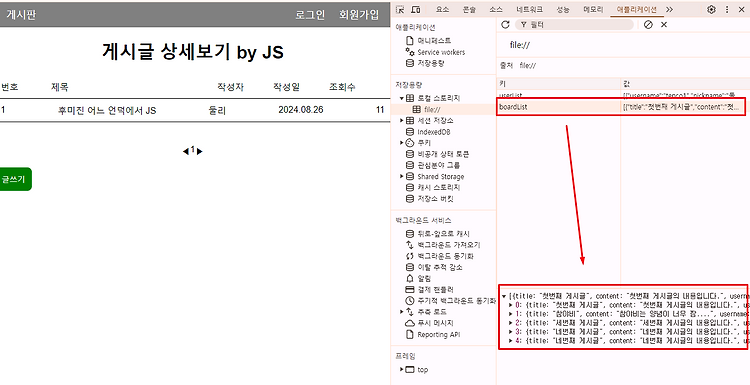Select page number 1 in pagination

(193, 150)
